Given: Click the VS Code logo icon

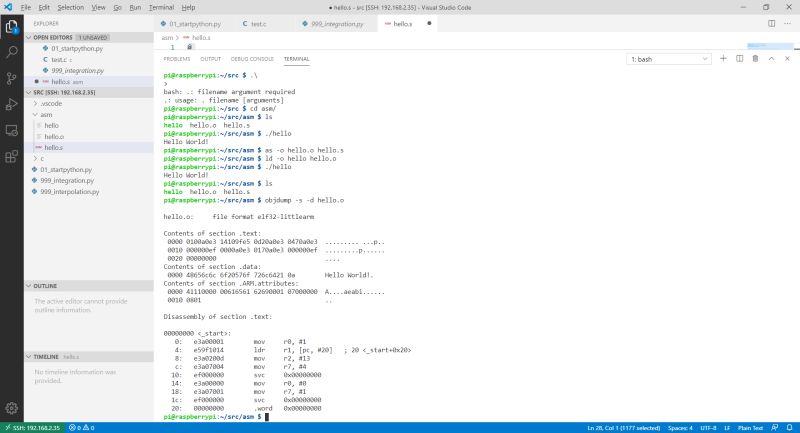Looking at the screenshot, I should (x=8, y=7).
